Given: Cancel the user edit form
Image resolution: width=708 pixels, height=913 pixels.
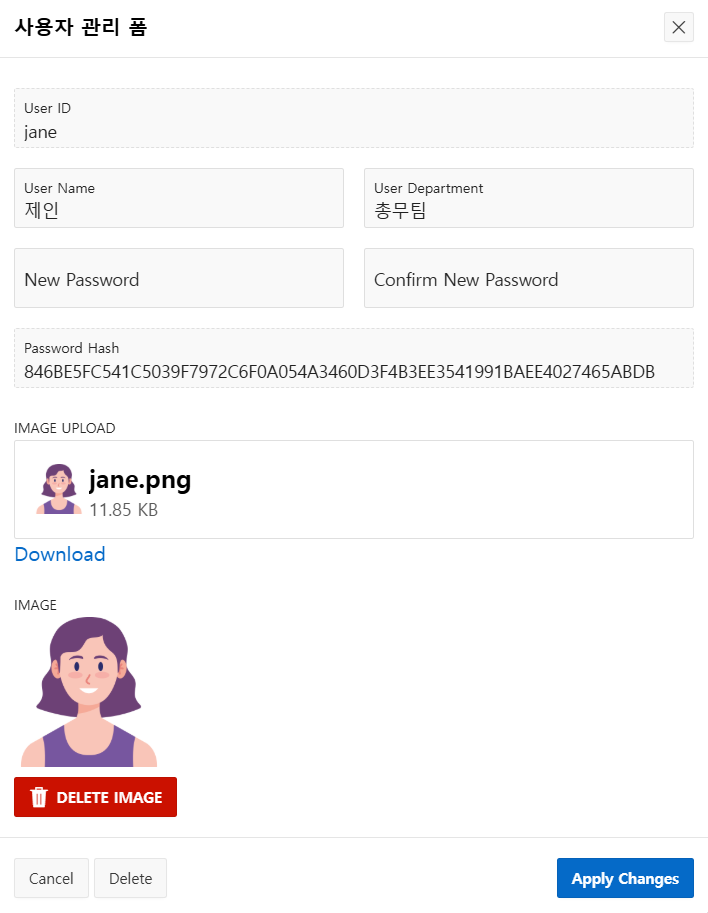Looking at the screenshot, I should [51, 877].
